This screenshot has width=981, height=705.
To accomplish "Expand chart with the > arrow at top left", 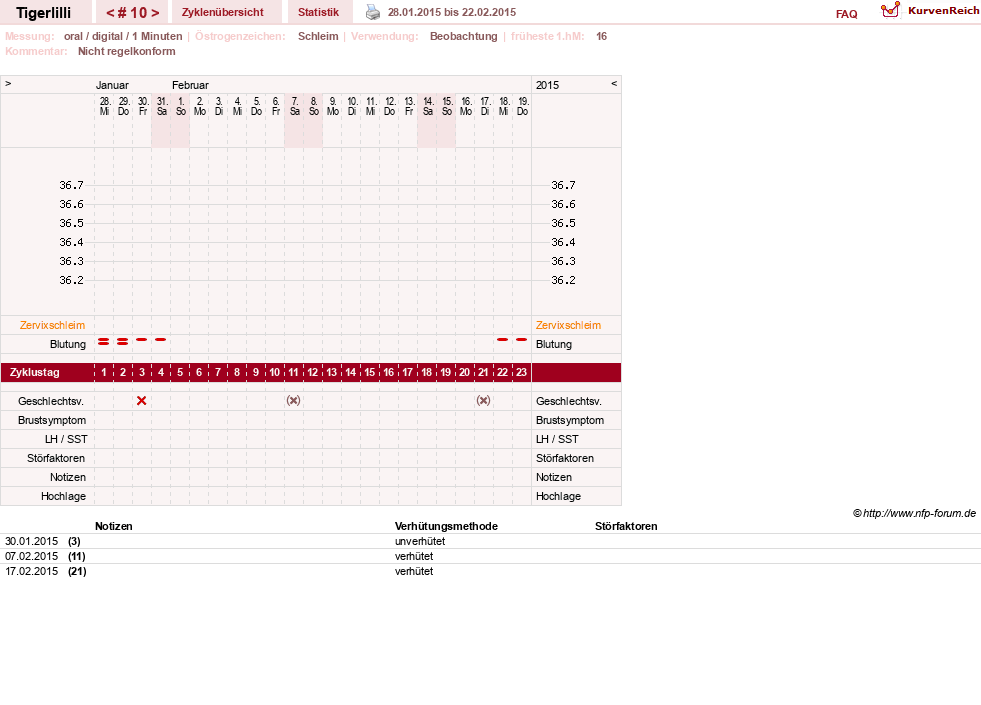I will (8, 83).
